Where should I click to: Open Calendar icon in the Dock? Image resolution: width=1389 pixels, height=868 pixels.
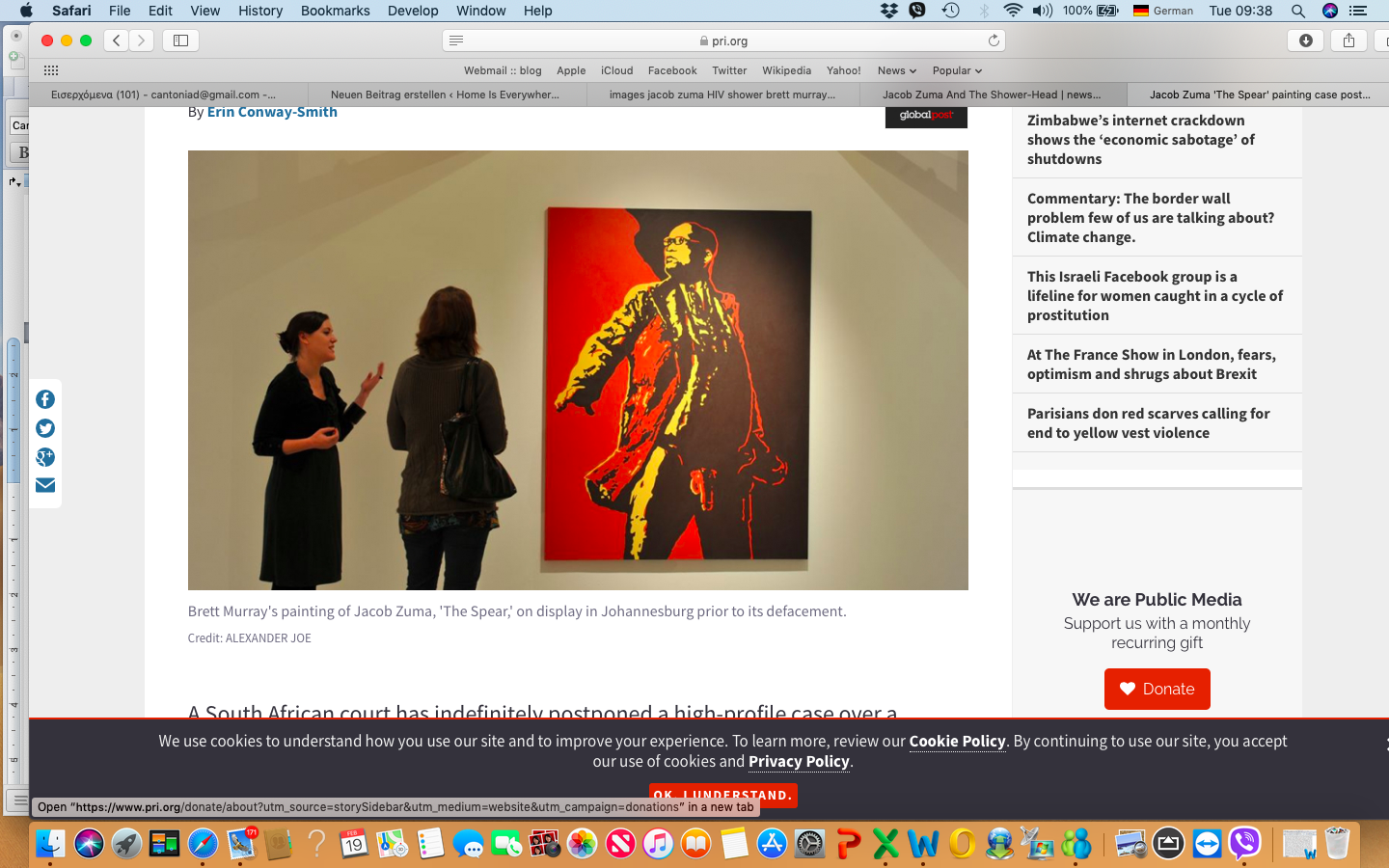(x=354, y=844)
